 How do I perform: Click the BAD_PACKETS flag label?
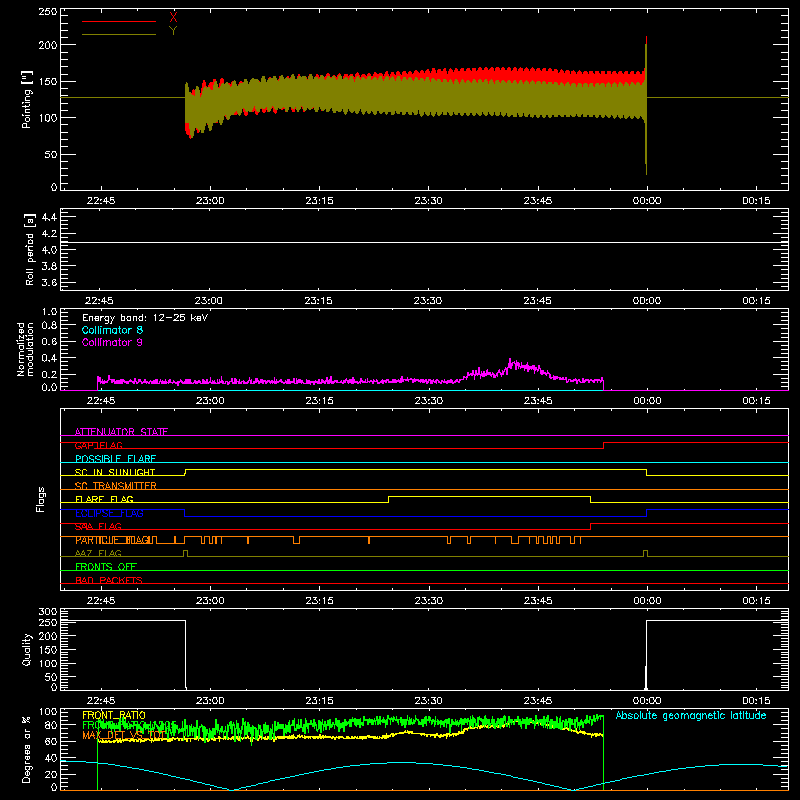tap(109, 580)
